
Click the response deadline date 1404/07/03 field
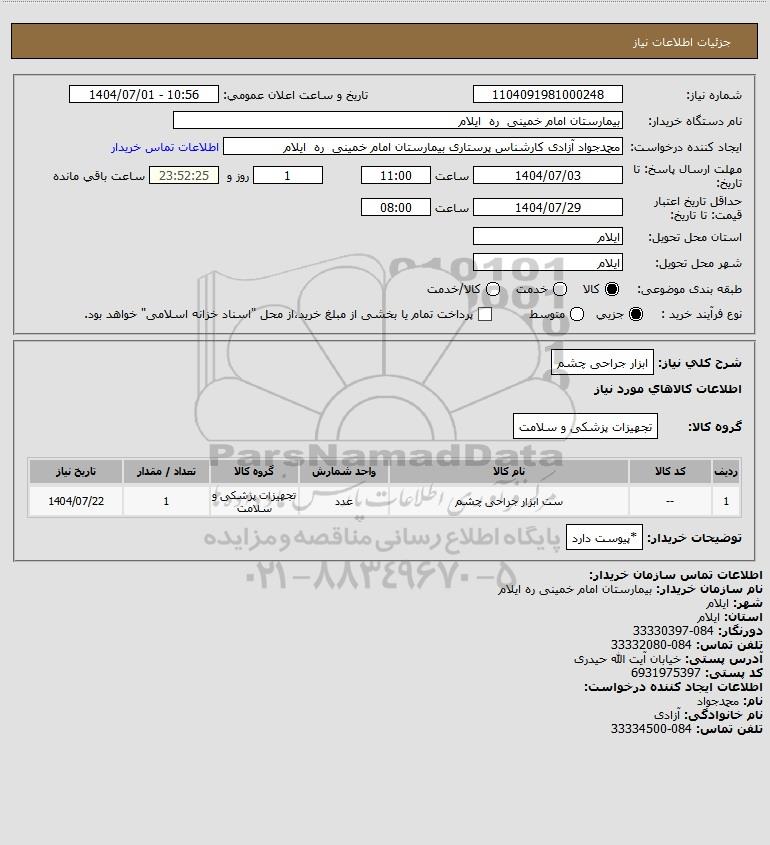(547, 176)
